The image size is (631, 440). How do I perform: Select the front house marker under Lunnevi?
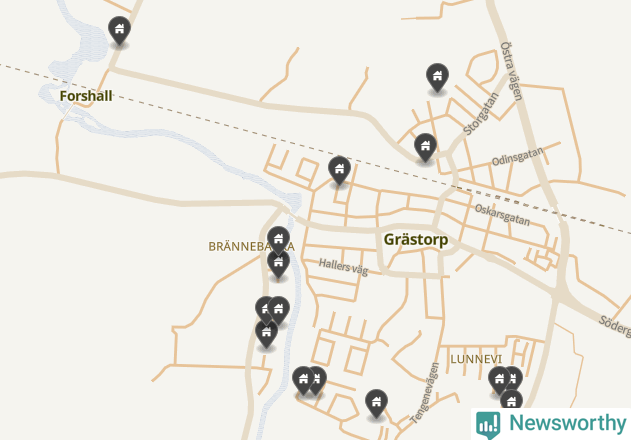coord(499,380)
